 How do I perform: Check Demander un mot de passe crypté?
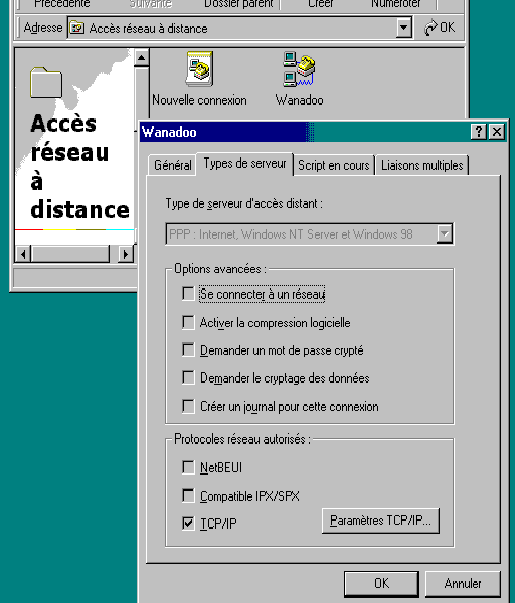click(x=188, y=350)
